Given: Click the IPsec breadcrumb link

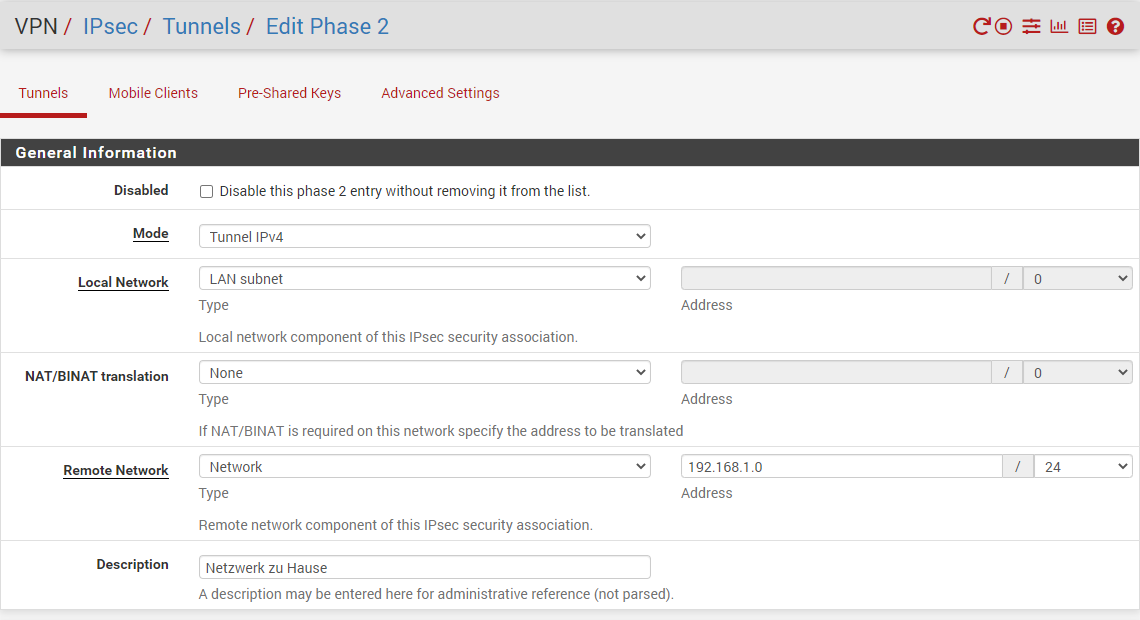Looking at the screenshot, I should click(110, 26).
